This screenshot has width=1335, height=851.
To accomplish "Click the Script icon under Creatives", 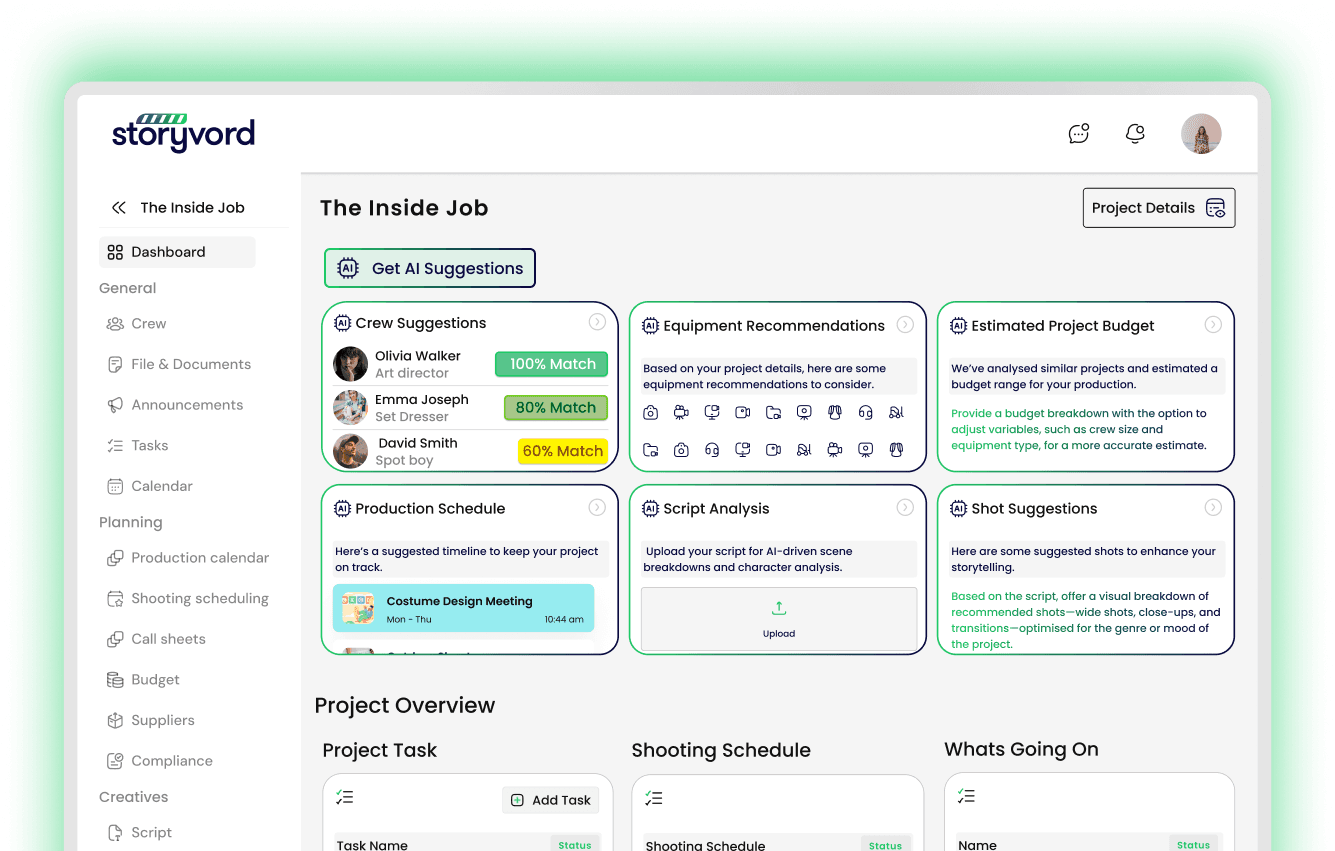I will click(117, 832).
